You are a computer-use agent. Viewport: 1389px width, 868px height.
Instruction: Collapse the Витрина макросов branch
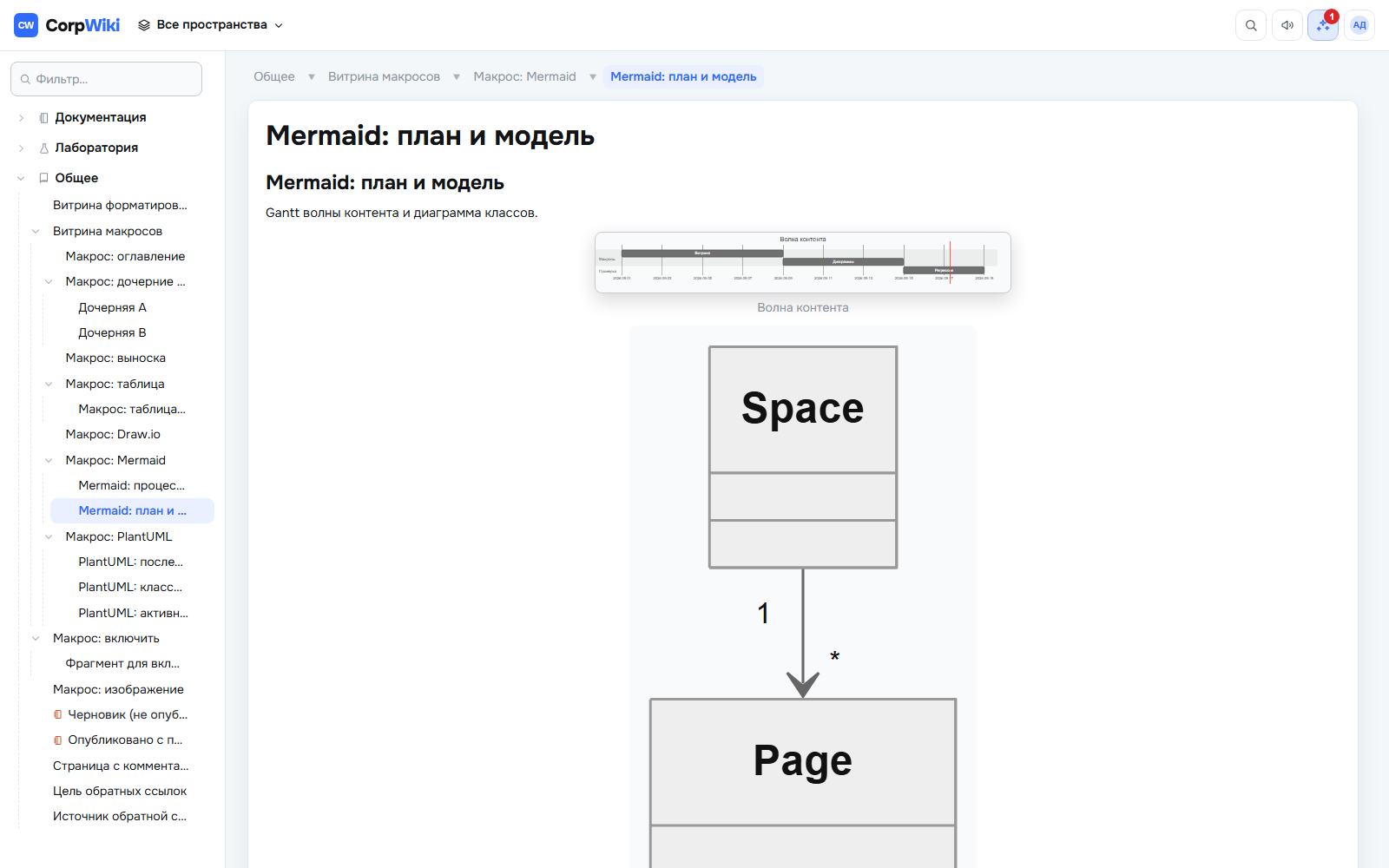[36, 231]
